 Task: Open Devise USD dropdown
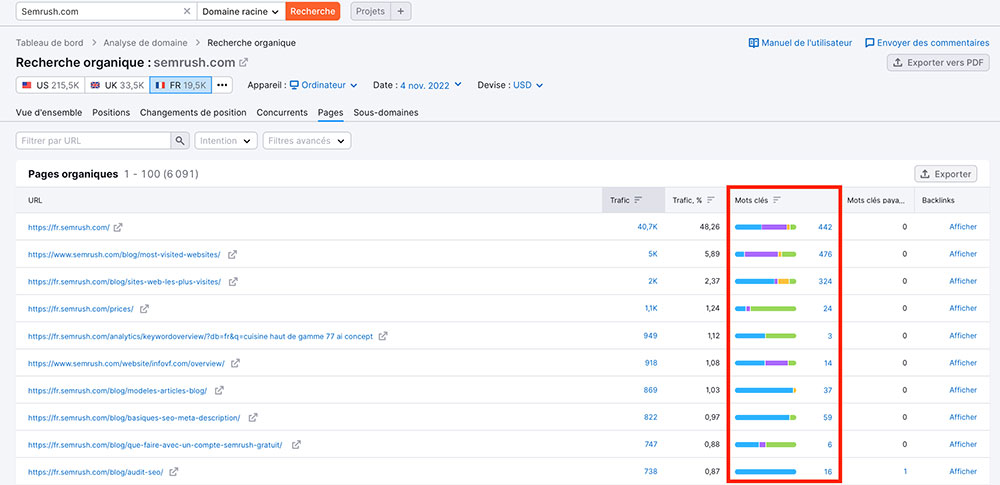[528, 85]
